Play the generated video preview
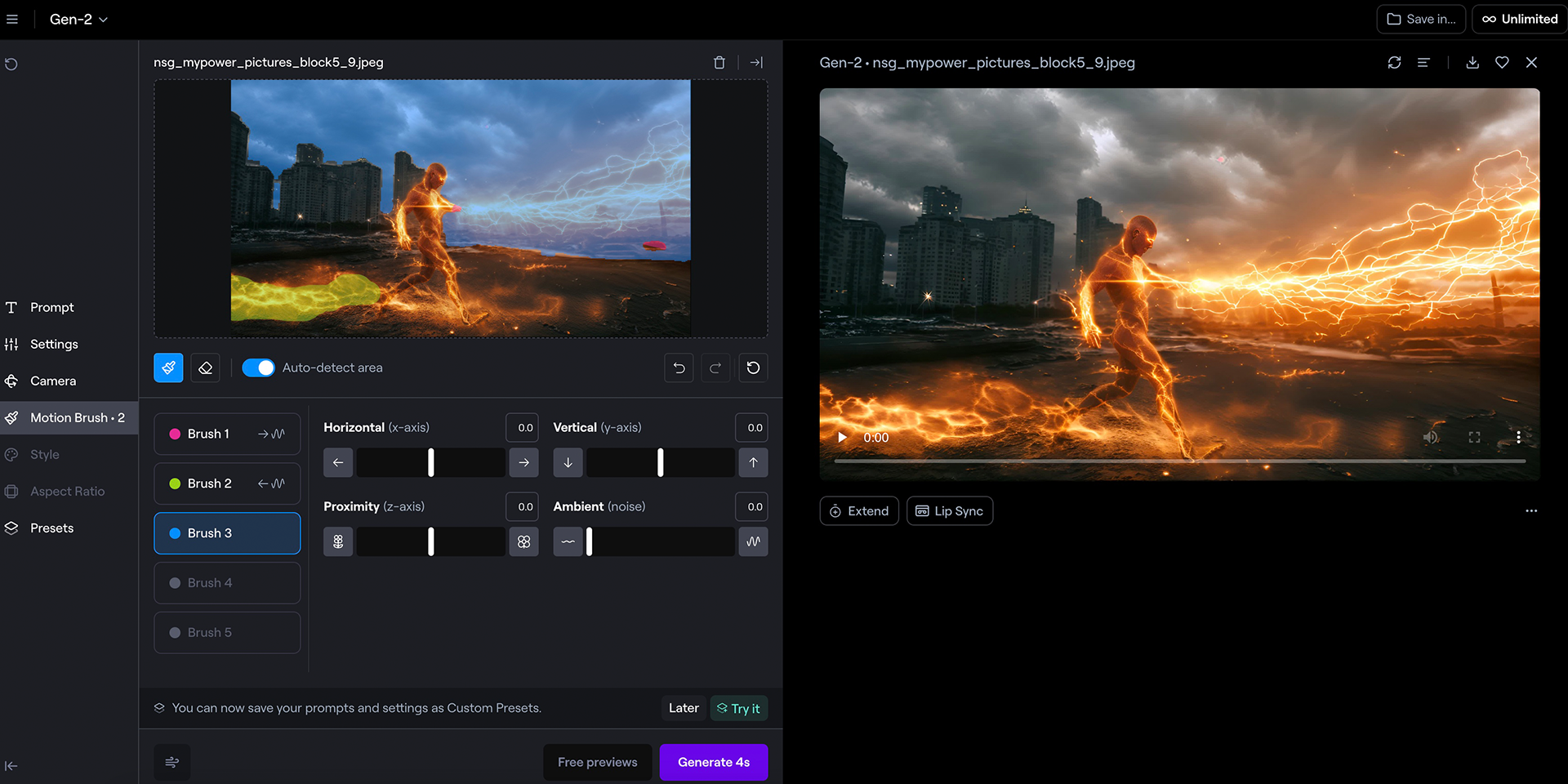This screenshot has height=784, width=1568. 842,437
